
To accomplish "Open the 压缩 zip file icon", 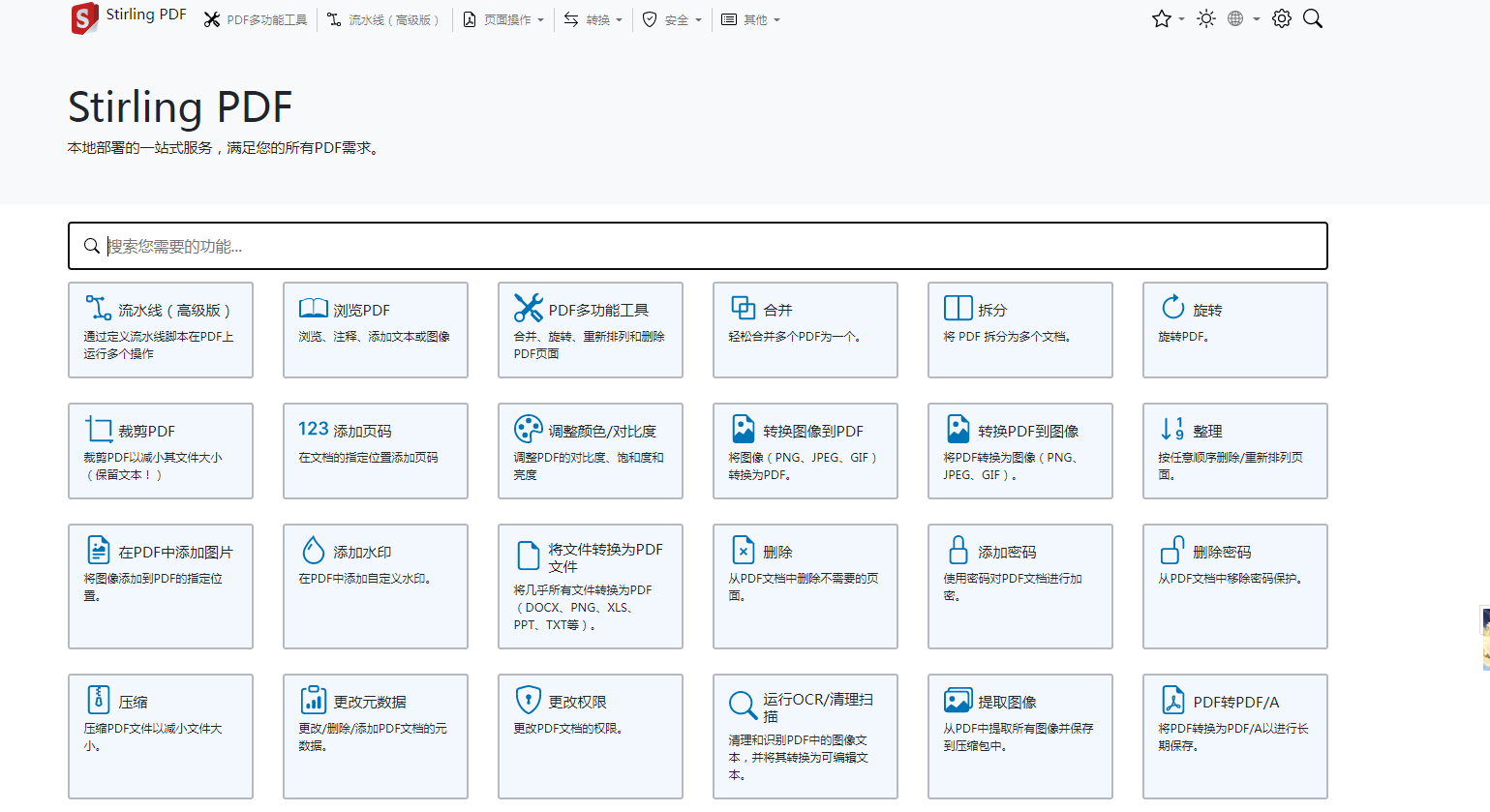I will point(98,699).
